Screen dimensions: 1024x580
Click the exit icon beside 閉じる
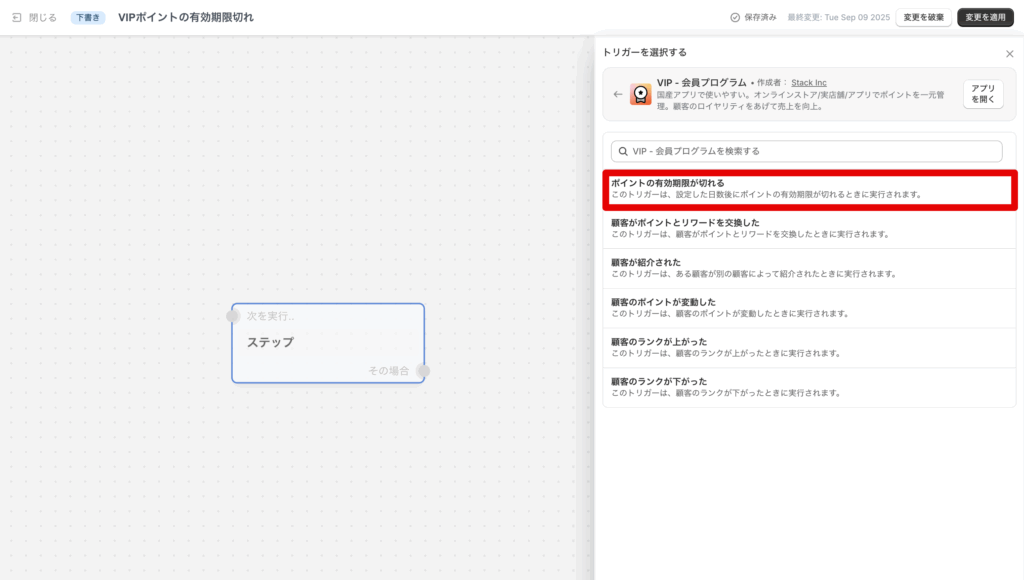(17, 18)
